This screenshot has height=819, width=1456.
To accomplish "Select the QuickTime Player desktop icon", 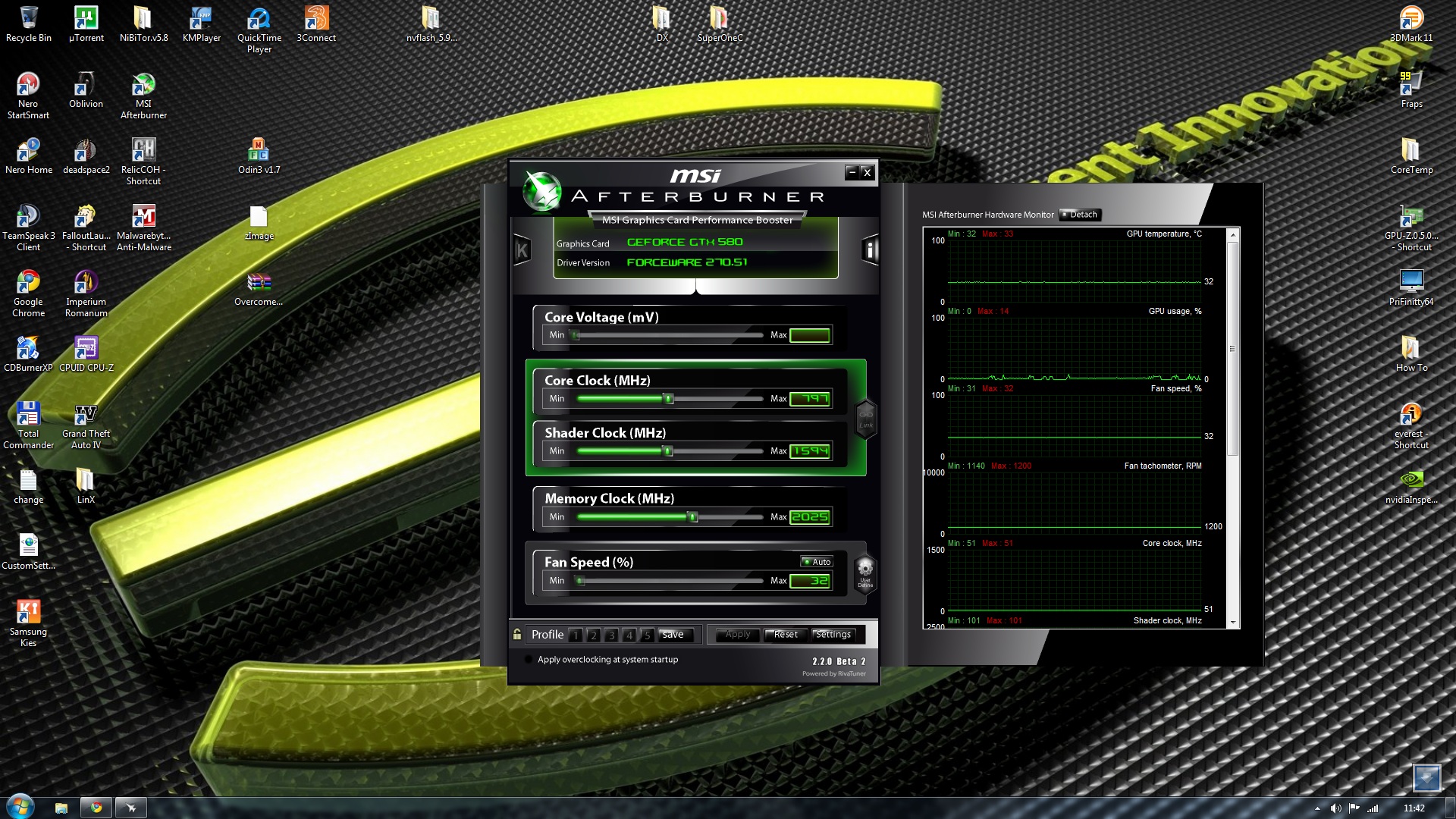I will 259,30.
